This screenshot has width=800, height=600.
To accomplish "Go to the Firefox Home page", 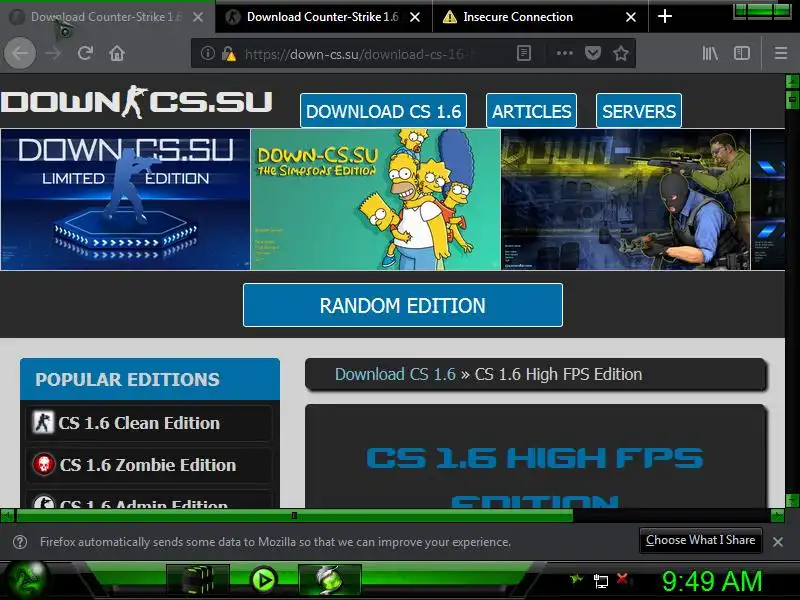I will 117,53.
